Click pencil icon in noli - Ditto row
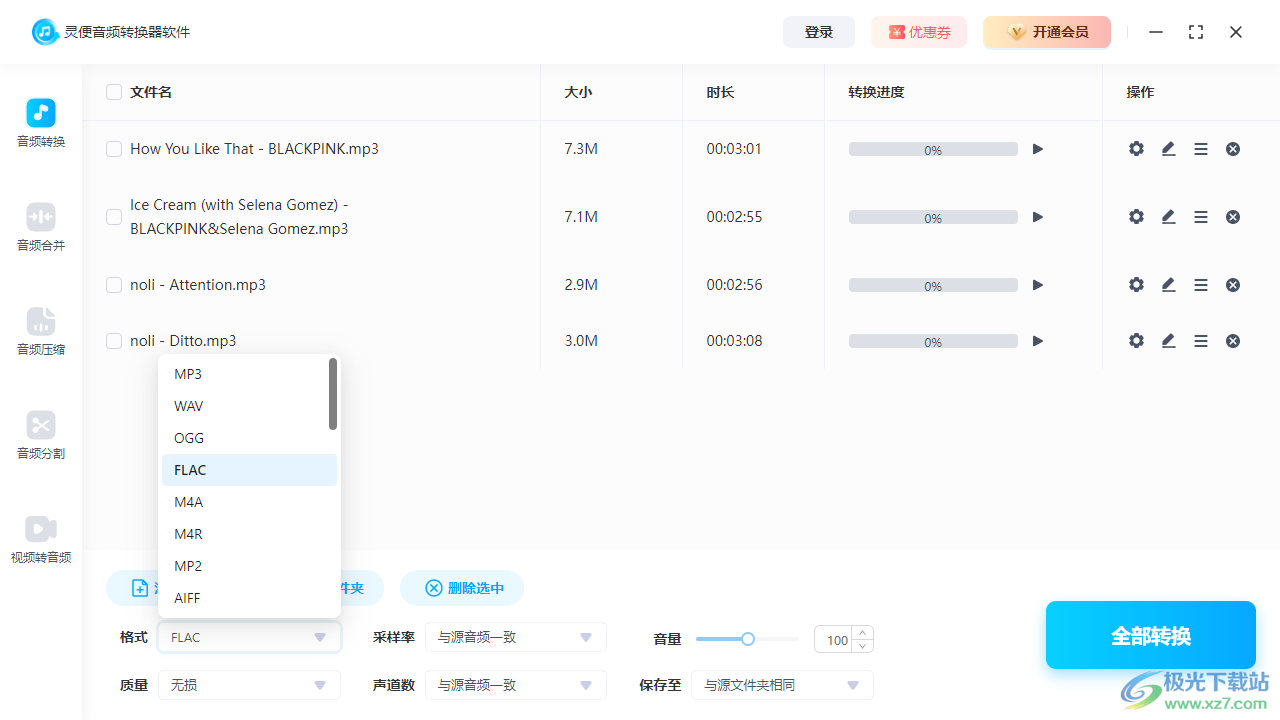1280x720 pixels. click(1168, 341)
